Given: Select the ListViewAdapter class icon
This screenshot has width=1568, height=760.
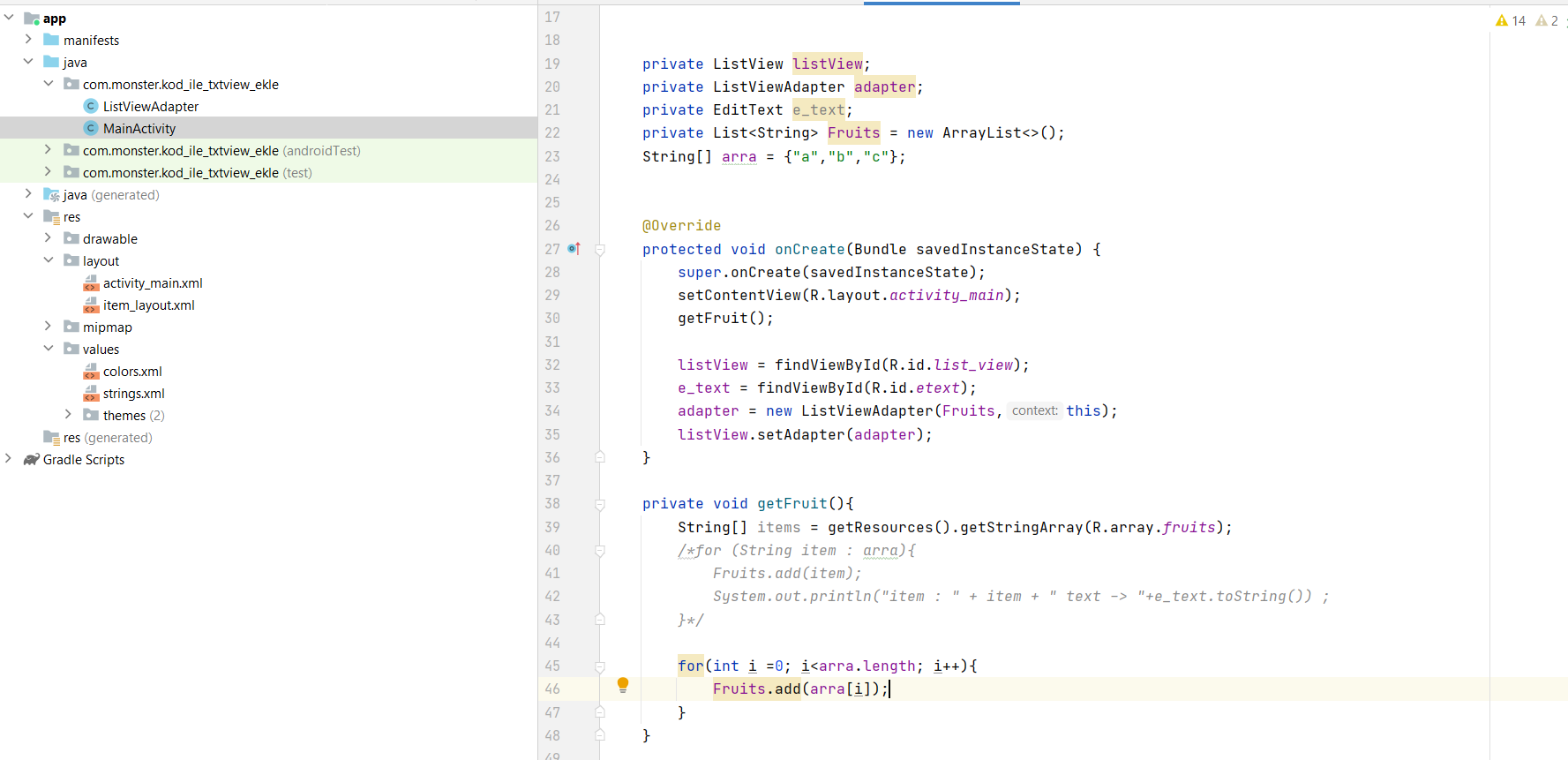Looking at the screenshot, I should tap(91, 106).
